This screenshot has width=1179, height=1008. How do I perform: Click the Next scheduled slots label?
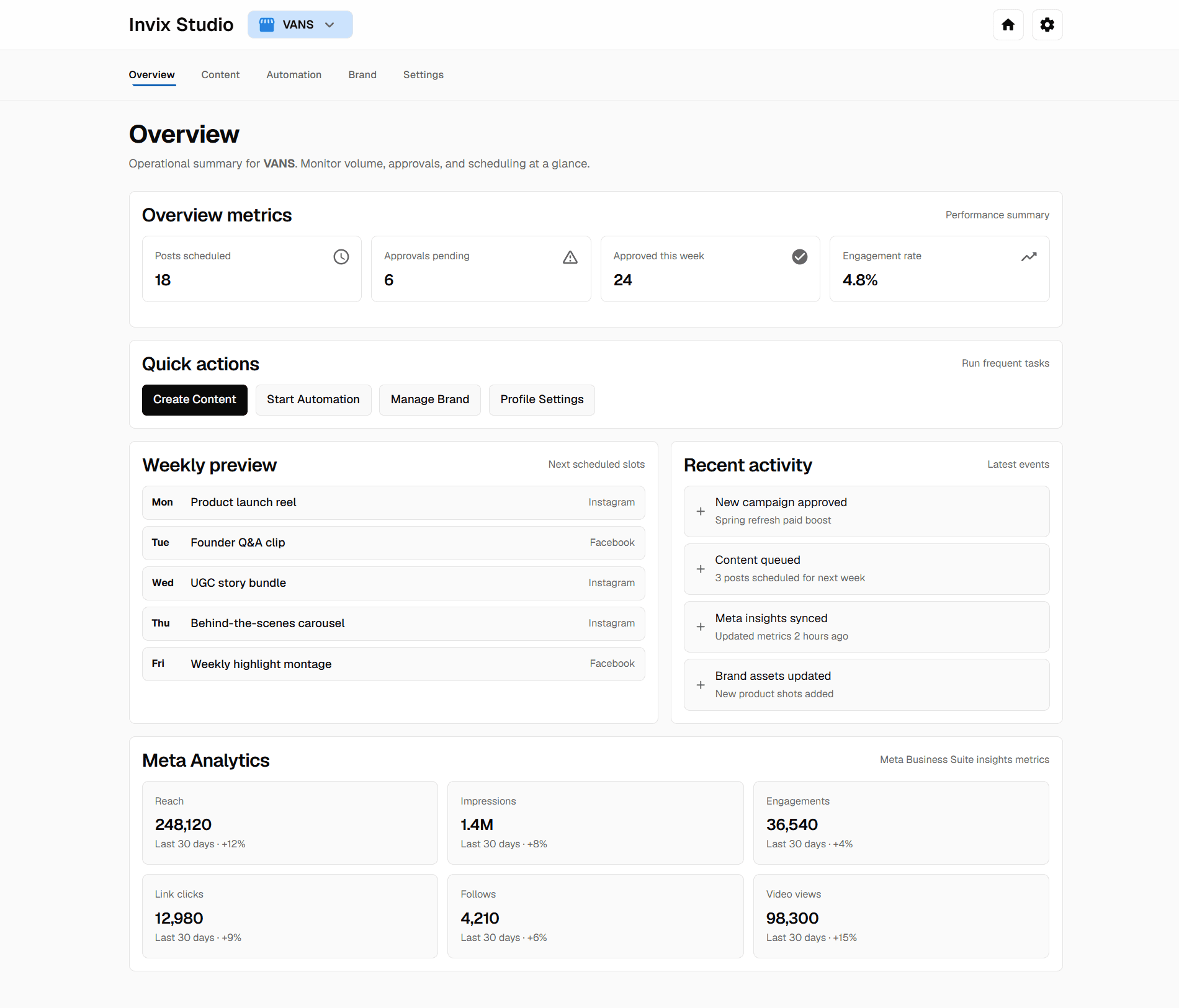pos(596,464)
